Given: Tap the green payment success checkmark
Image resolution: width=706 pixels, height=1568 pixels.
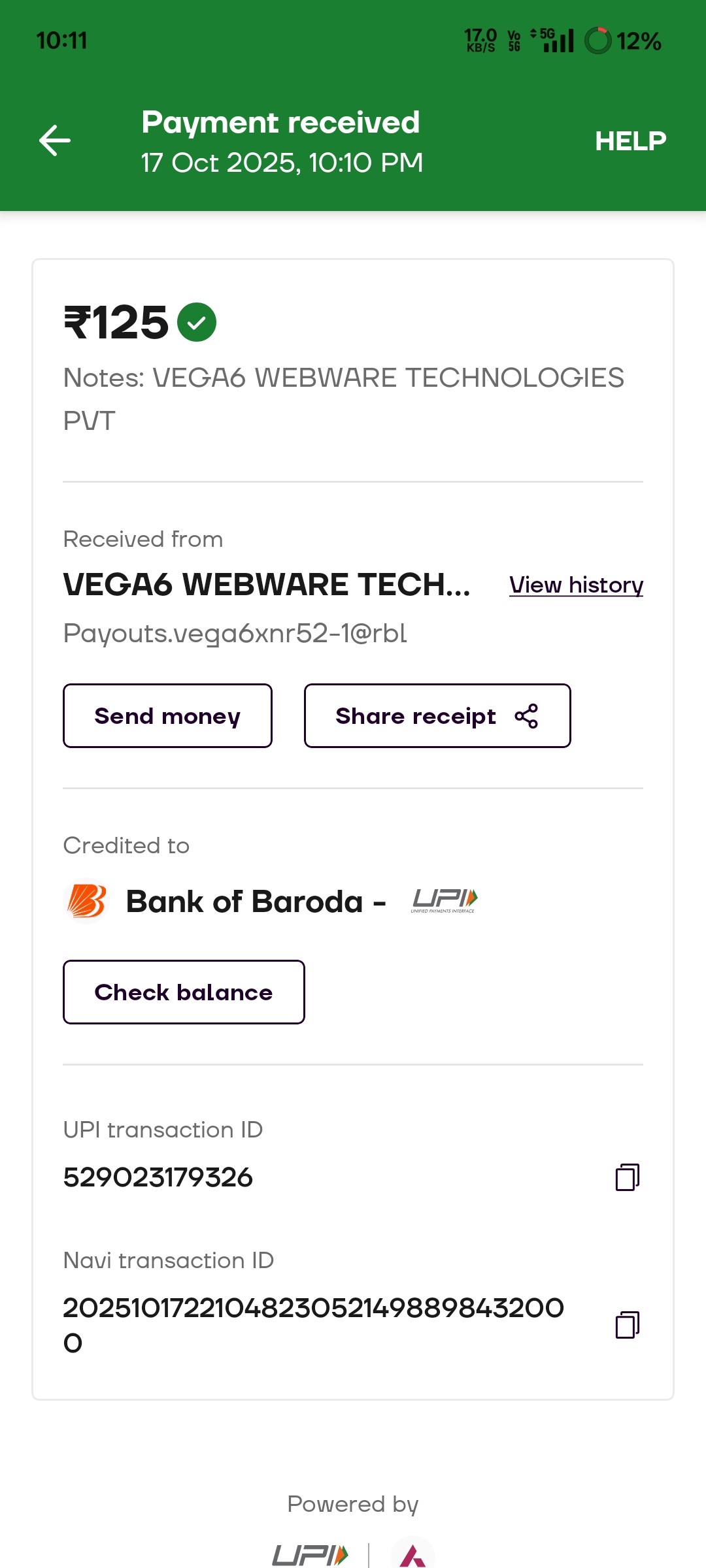Looking at the screenshot, I should [x=197, y=322].
